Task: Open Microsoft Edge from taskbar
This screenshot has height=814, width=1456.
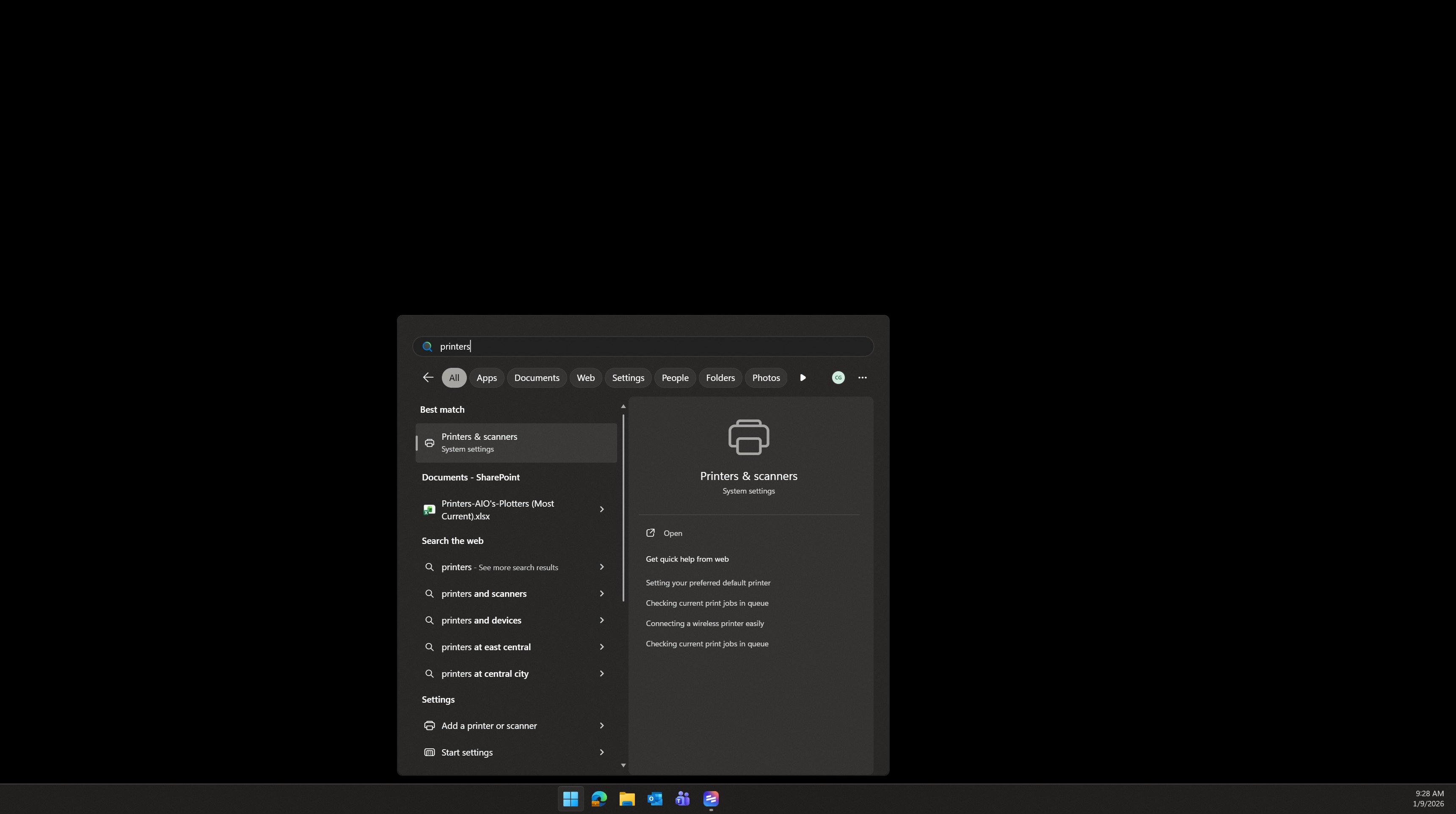Action: click(x=598, y=799)
